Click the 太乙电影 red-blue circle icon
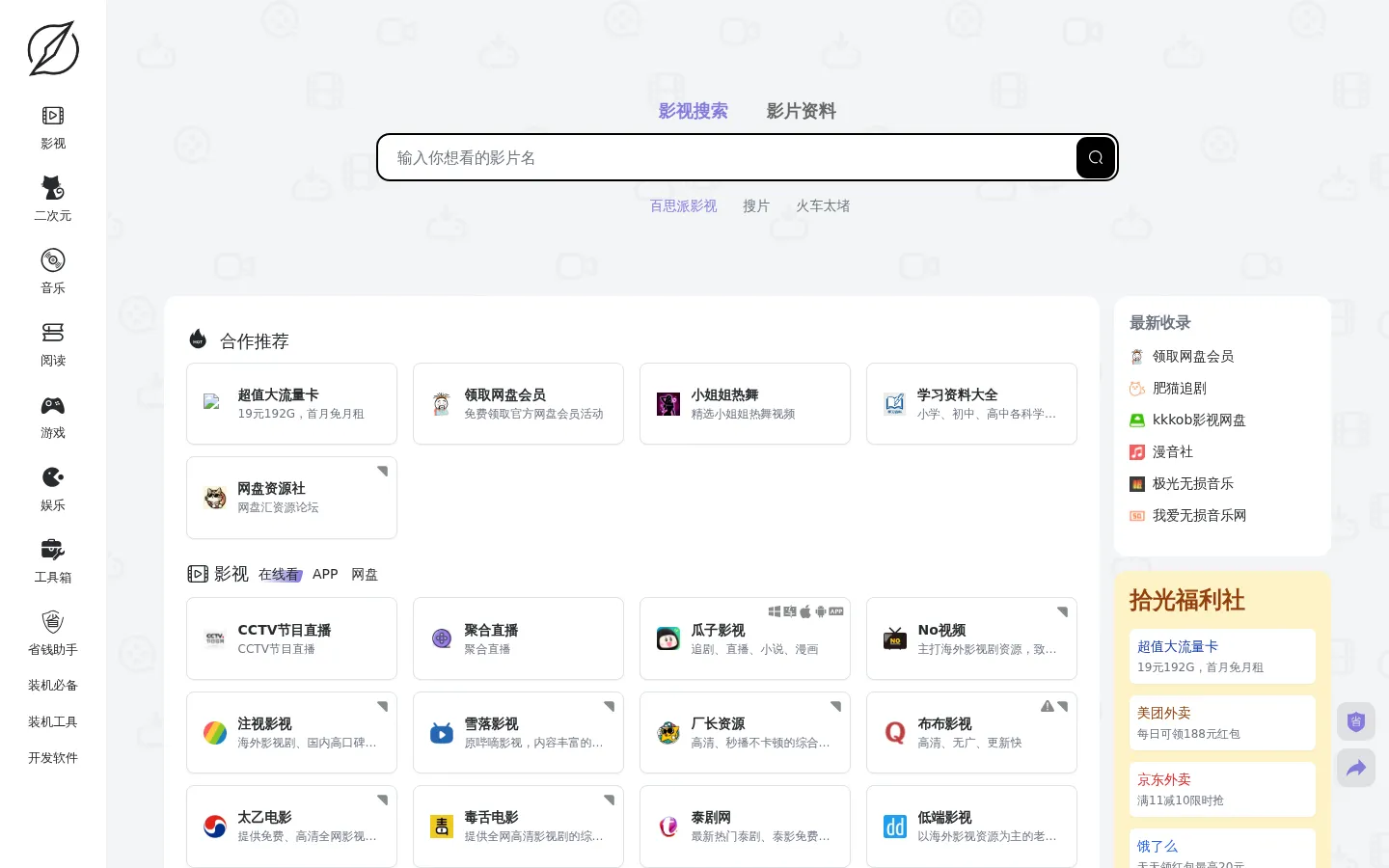This screenshot has height=868, width=1389. tap(215, 827)
